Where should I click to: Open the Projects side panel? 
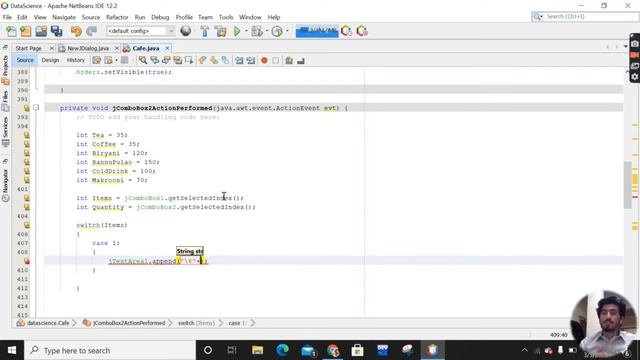[x=5, y=70]
